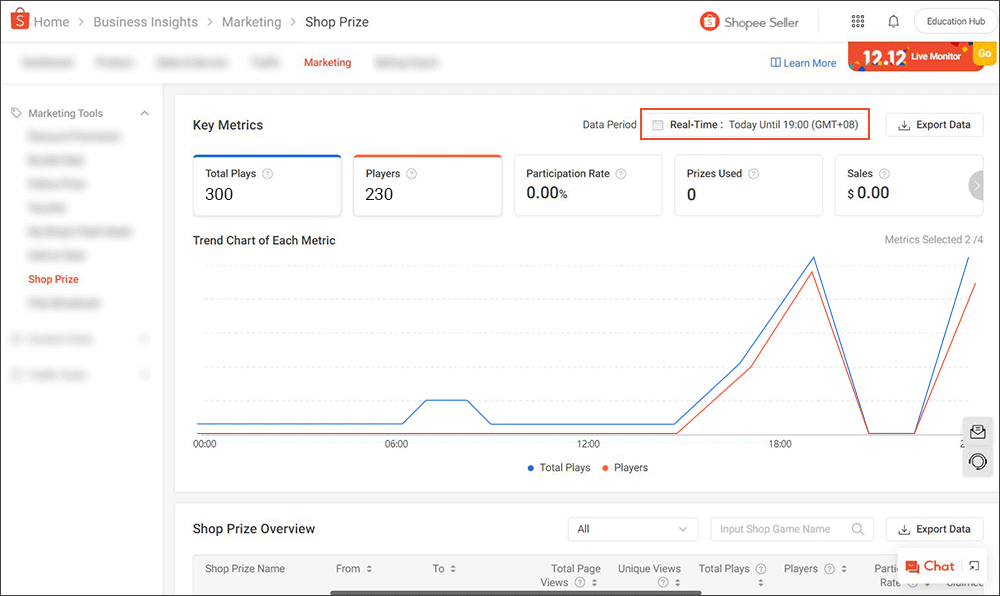
Task: Toggle Players legend series
Action: (x=625, y=468)
